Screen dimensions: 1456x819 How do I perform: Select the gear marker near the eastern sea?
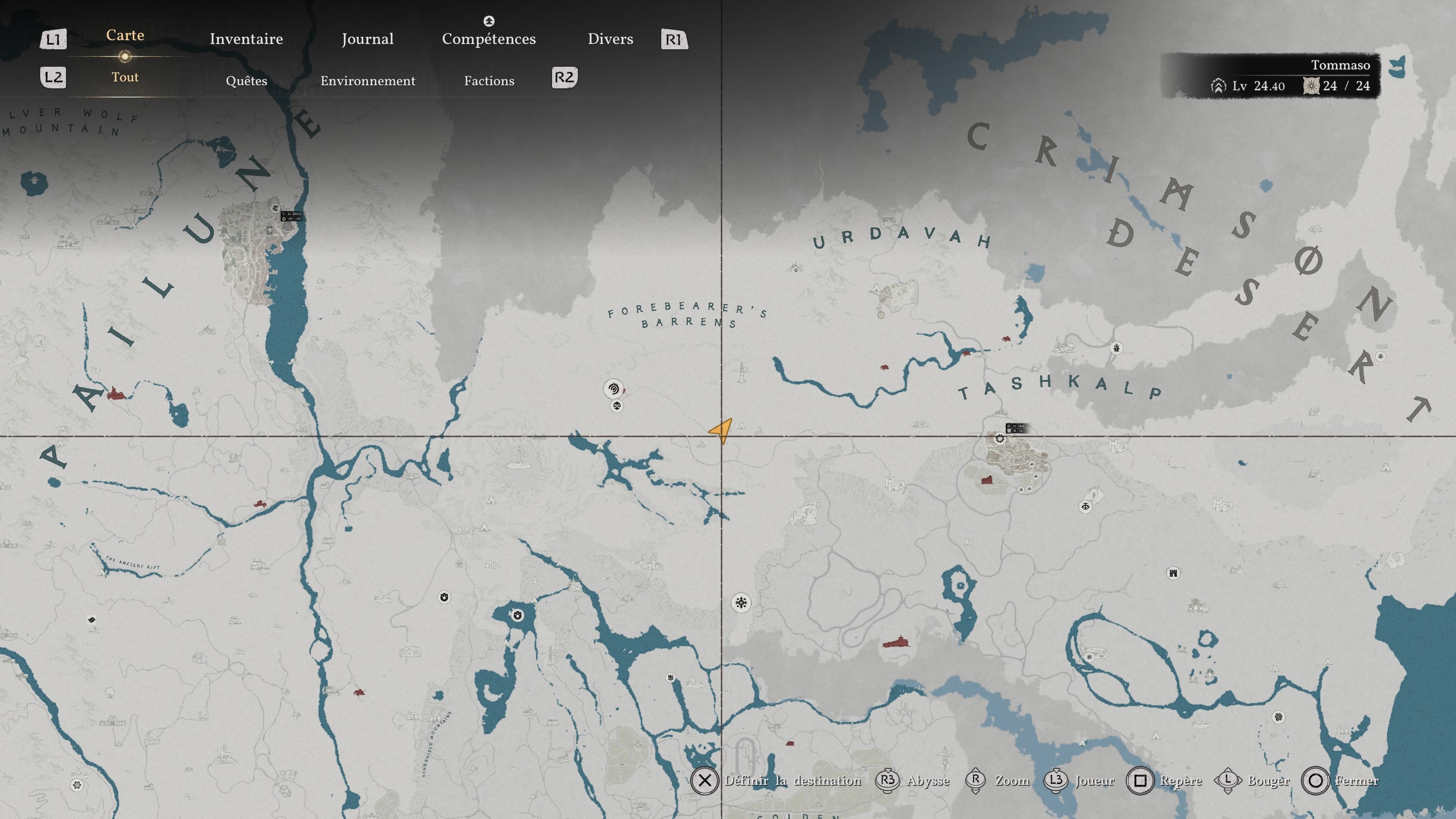[x=1279, y=717]
